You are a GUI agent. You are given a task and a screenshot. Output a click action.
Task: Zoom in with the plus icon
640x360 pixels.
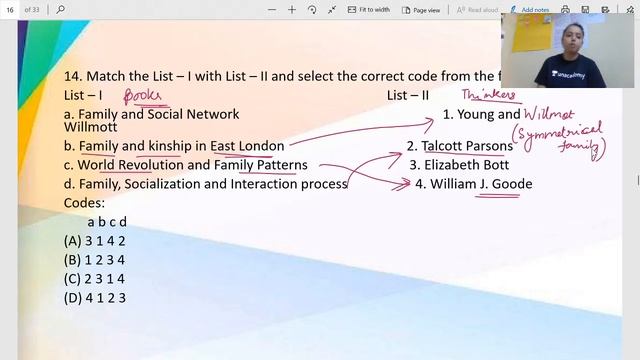292,9
